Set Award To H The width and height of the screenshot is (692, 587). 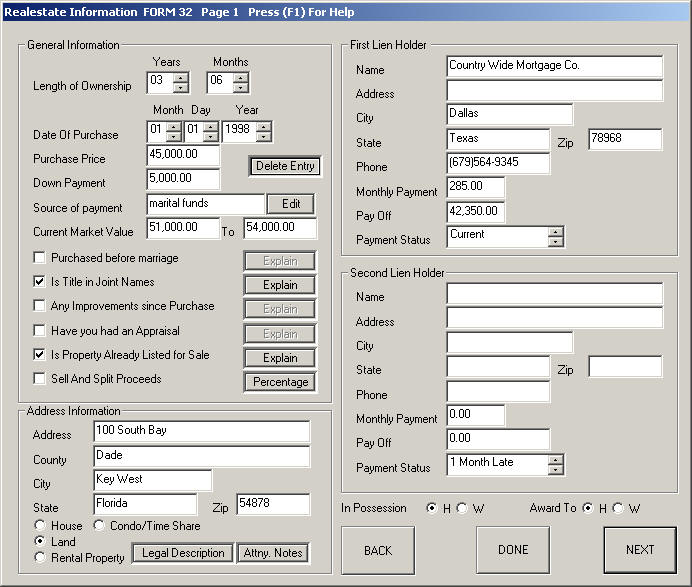587,508
